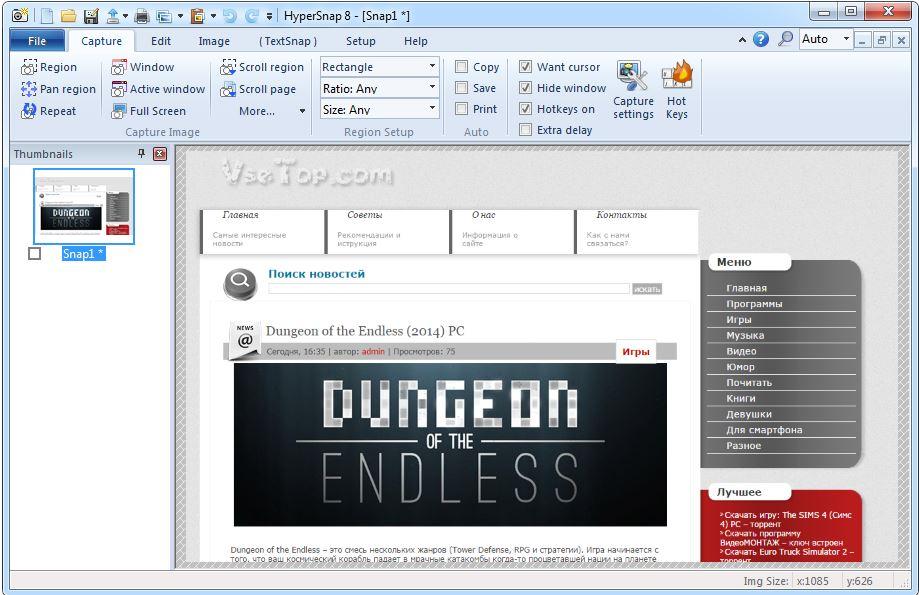Switch to the Image tab
Screen dimensions: 919x595
[214, 41]
